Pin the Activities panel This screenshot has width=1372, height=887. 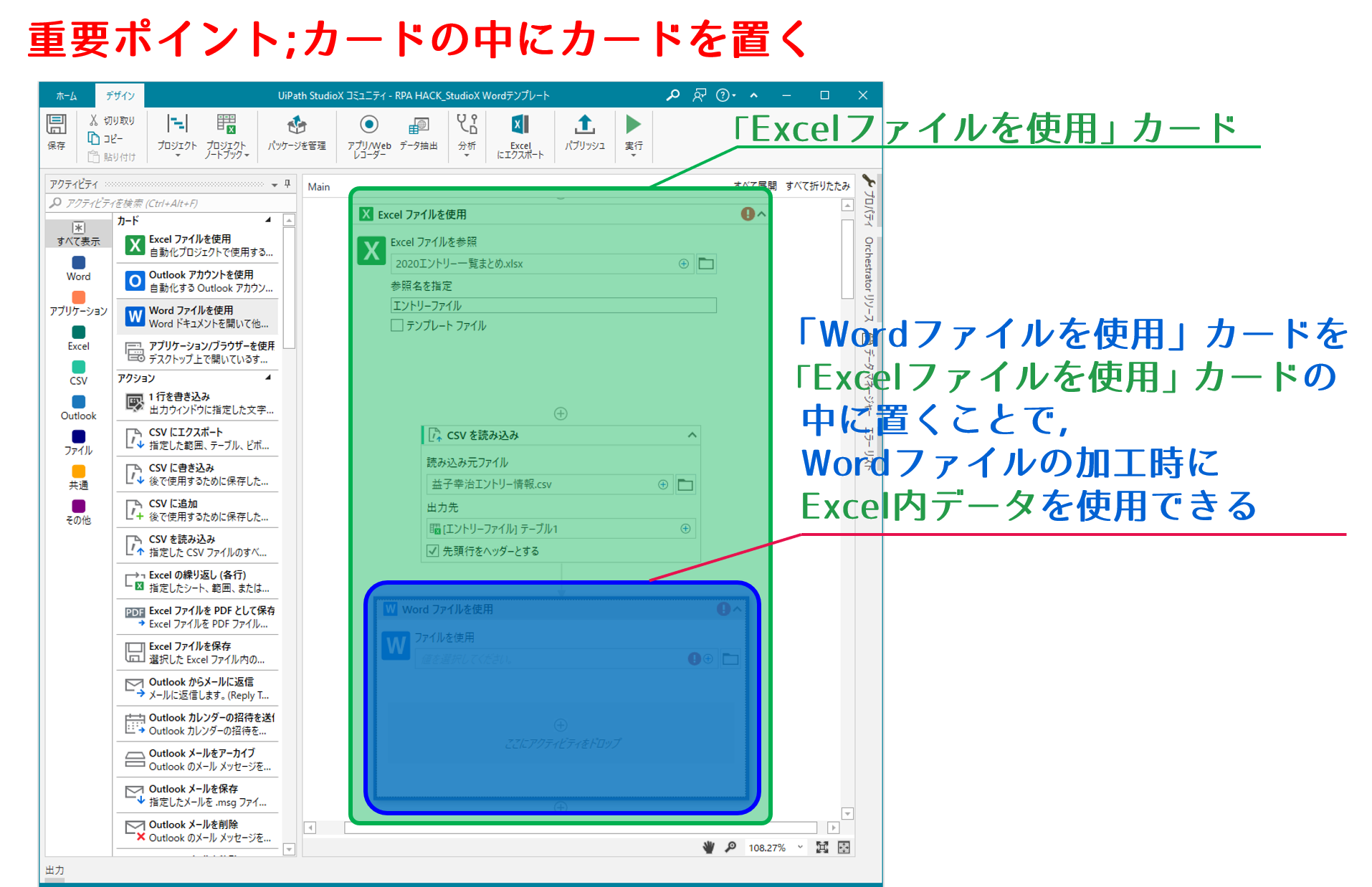coord(287,184)
